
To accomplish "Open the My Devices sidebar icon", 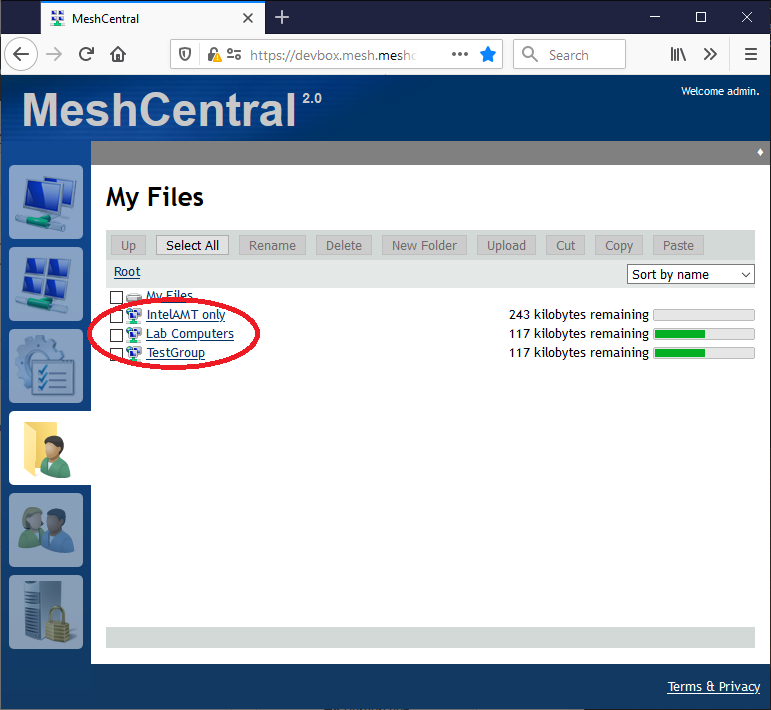I will [x=46, y=202].
